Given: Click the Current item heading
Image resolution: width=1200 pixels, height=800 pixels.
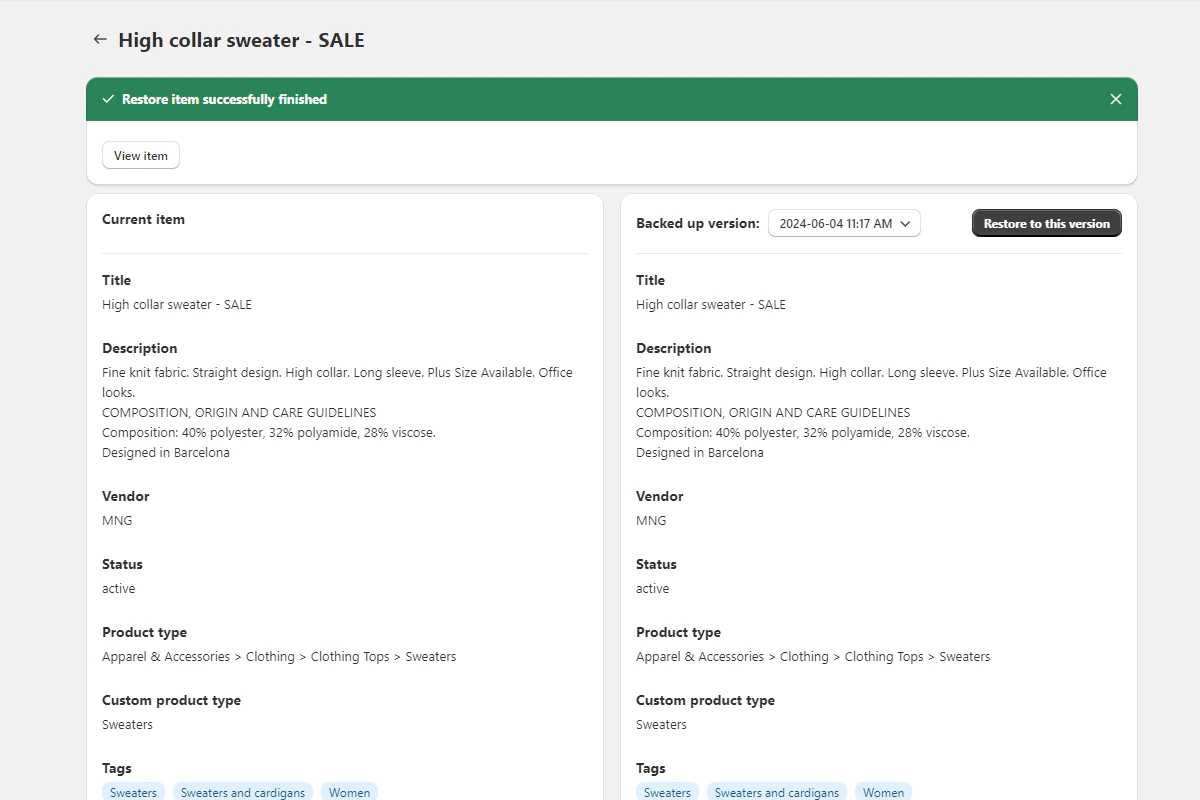Looking at the screenshot, I should point(143,219).
